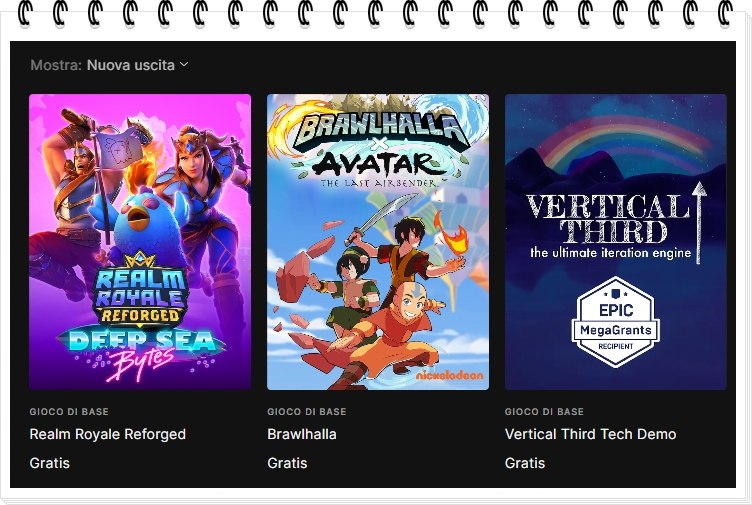Open Realm Royale Reforged cover art

point(140,242)
